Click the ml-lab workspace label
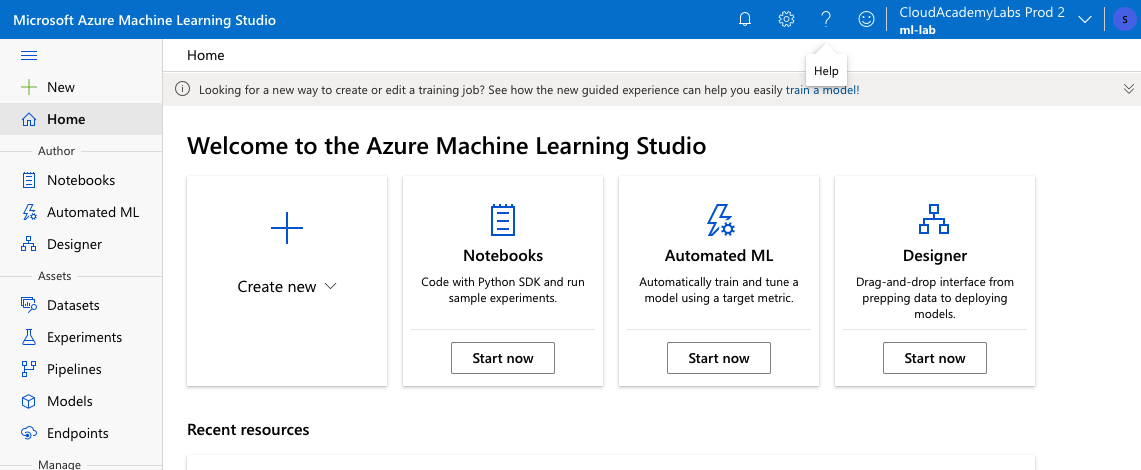This screenshot has height=470, width=1141. tap(917, 31)
